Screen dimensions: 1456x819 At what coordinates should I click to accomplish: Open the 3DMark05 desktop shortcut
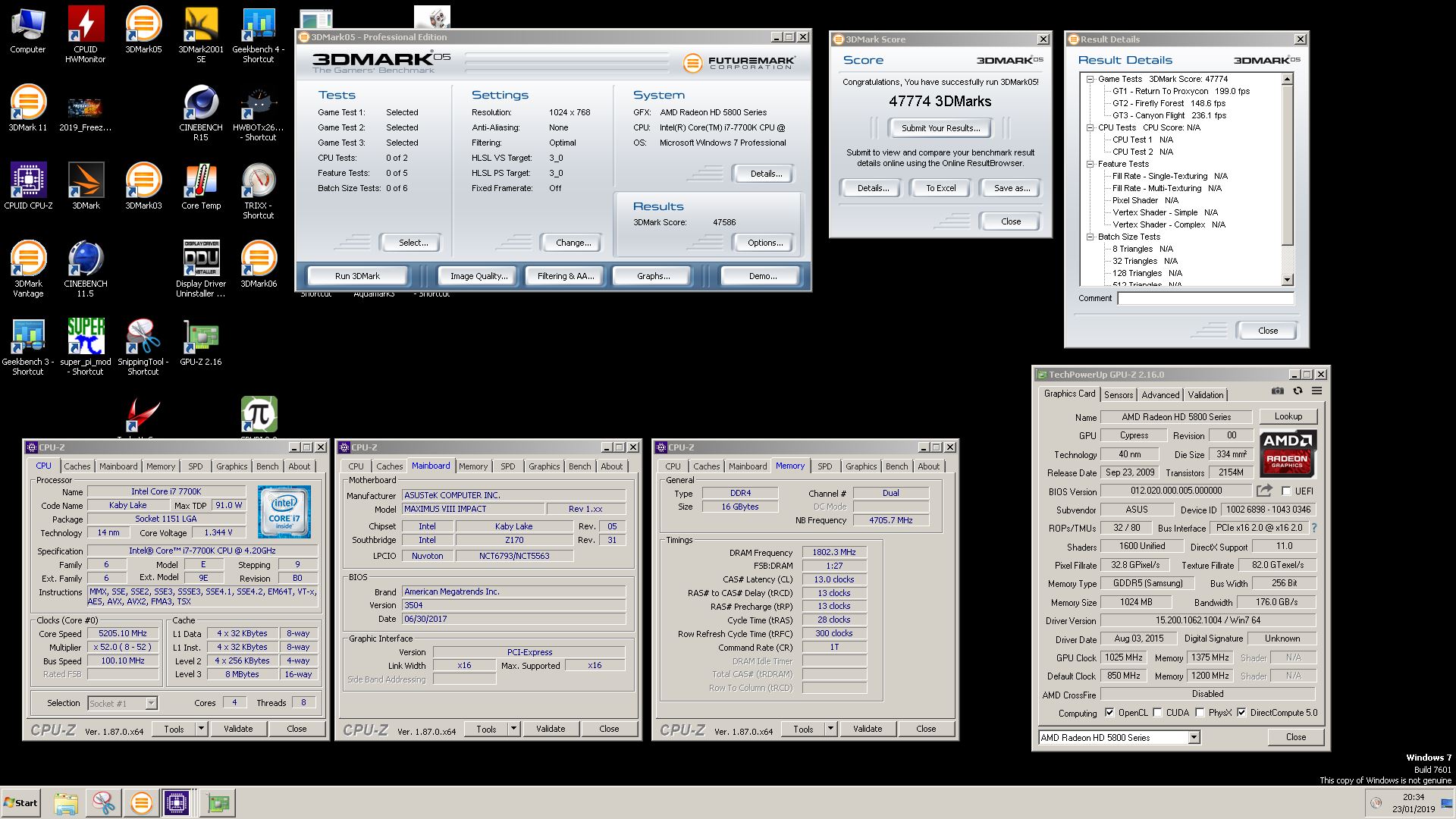coord(143,30)
